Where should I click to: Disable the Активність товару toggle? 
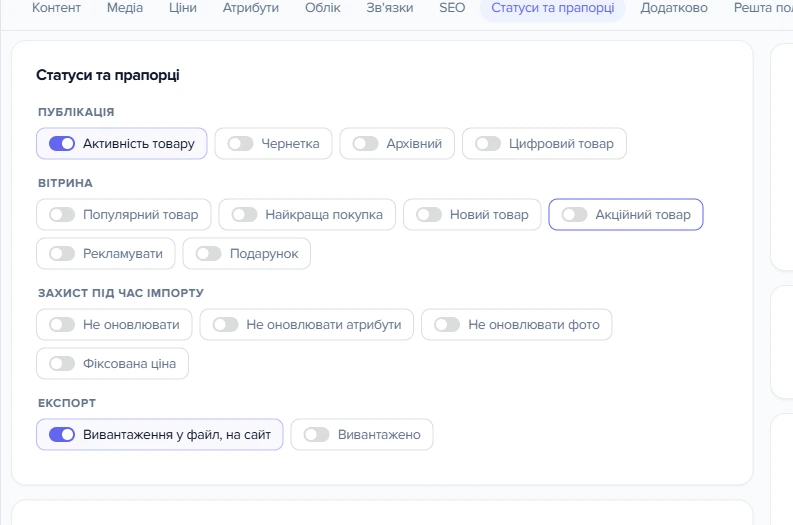(62, 144)
